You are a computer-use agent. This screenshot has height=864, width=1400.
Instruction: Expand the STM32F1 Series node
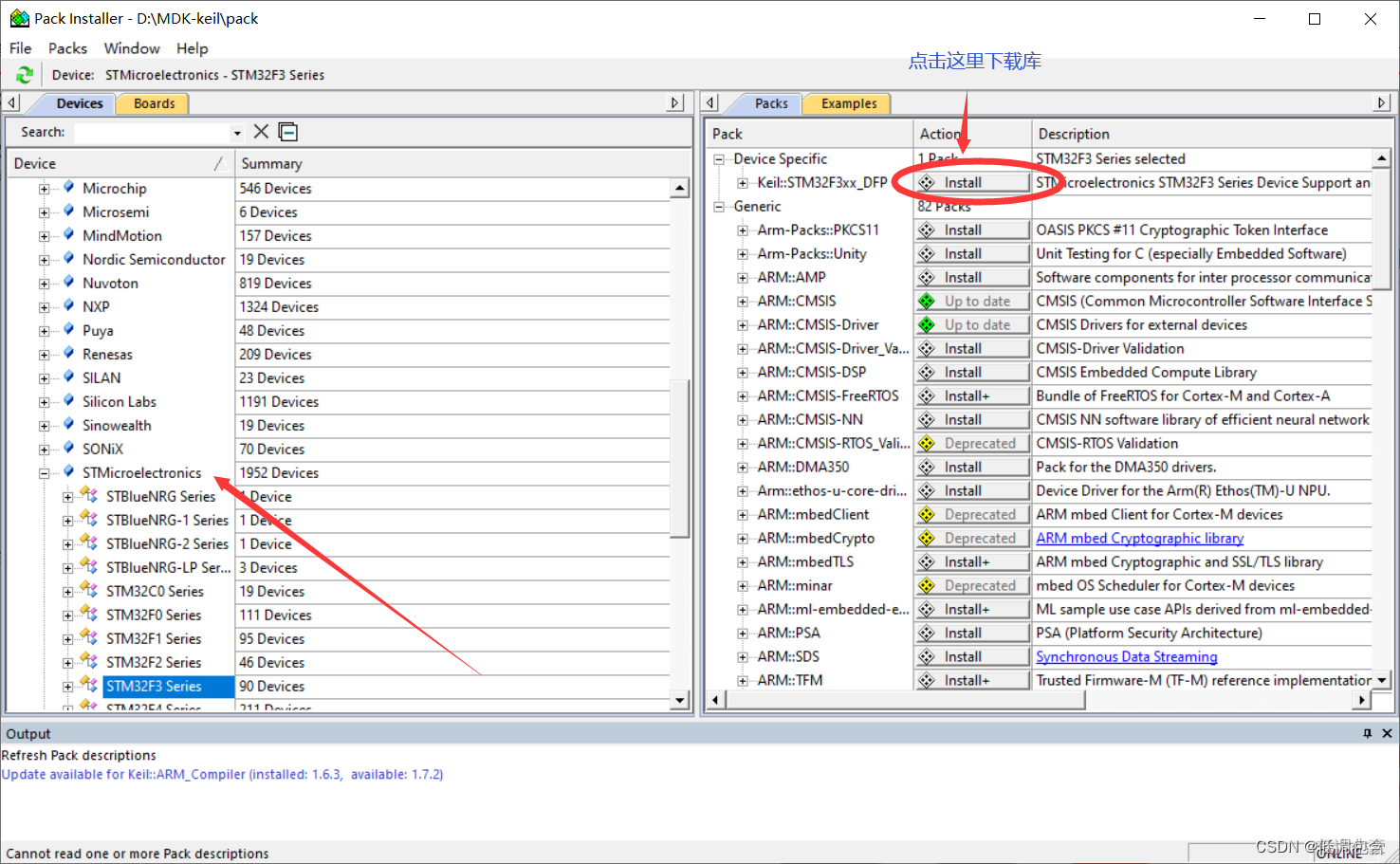(x=67, y=639)
